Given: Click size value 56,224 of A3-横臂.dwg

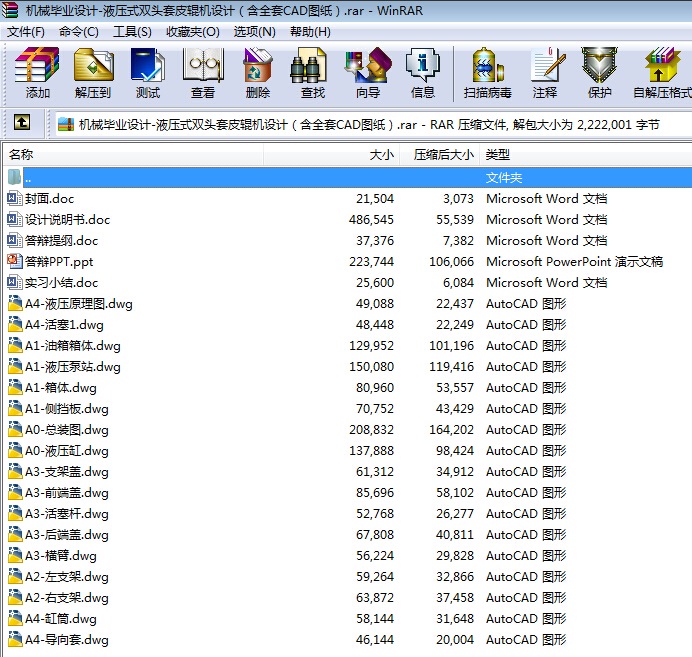Looking at the screenshot, I should click(x=375, y=556).
